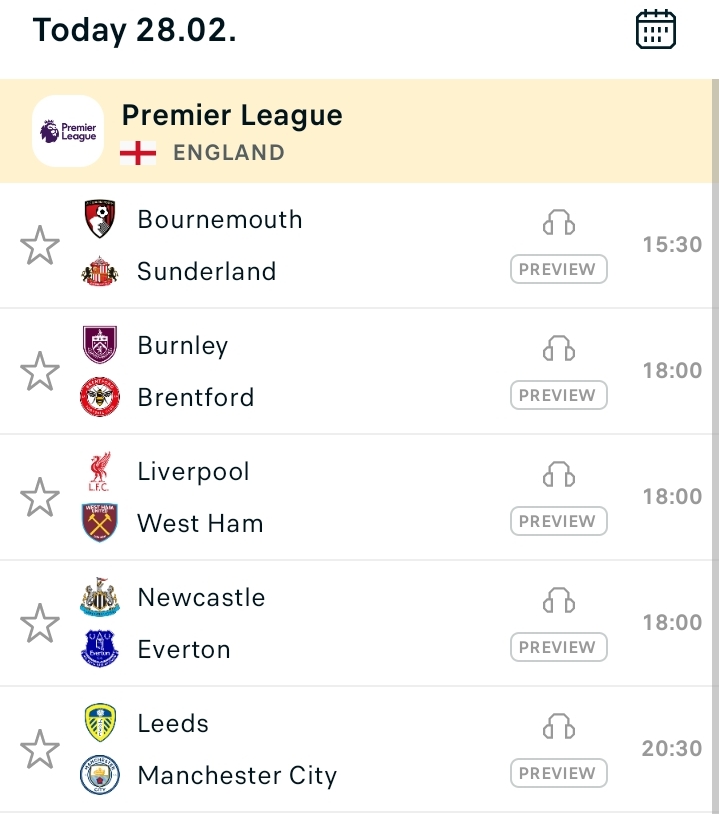Open Leeds vs Manchester City preview
This screenshot has height=814, width=719.
[558, 774]
